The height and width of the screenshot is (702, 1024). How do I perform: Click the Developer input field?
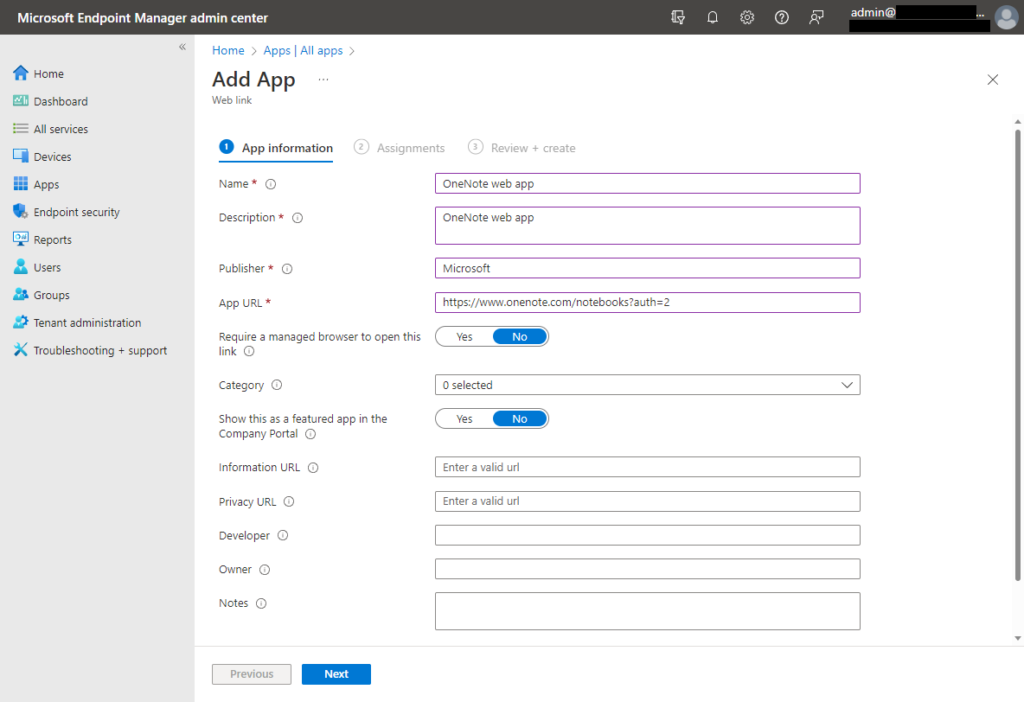coord(647,535)
